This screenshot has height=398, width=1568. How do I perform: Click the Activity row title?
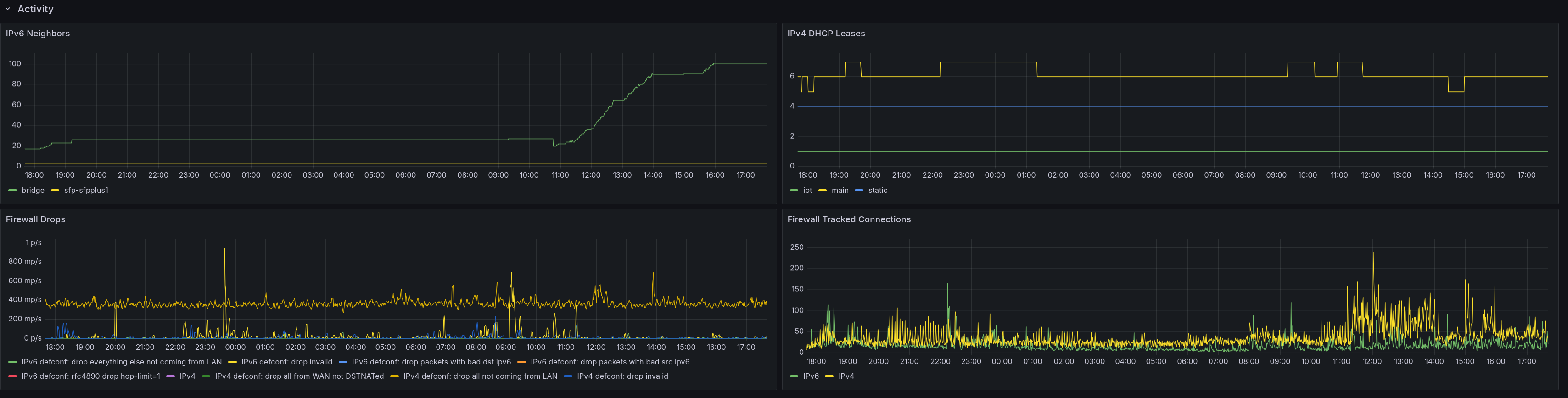[x=35, y=9]
